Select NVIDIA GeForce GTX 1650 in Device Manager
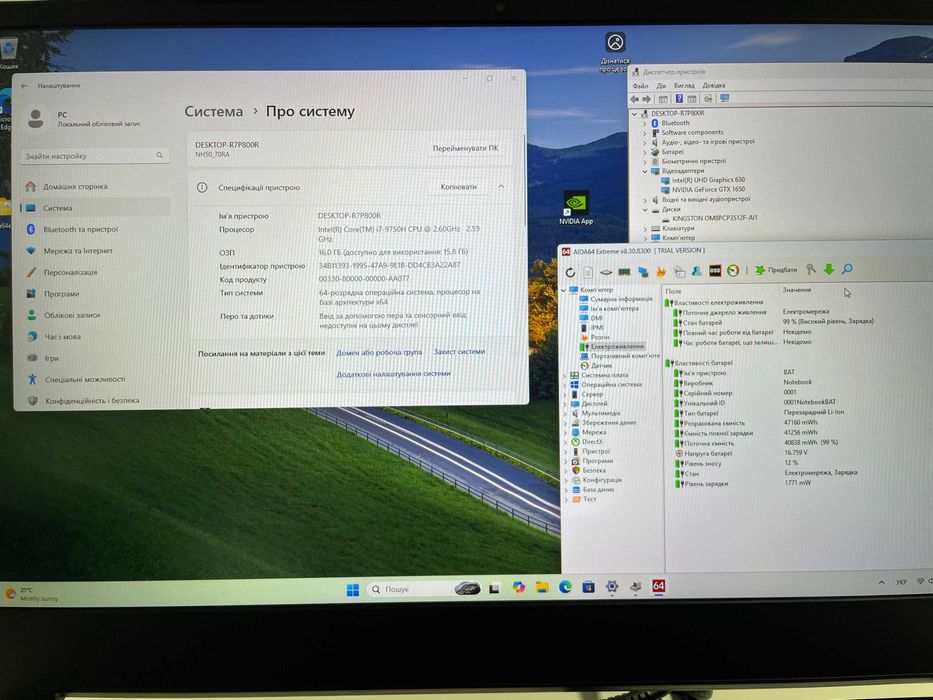 tap(703, 189)
